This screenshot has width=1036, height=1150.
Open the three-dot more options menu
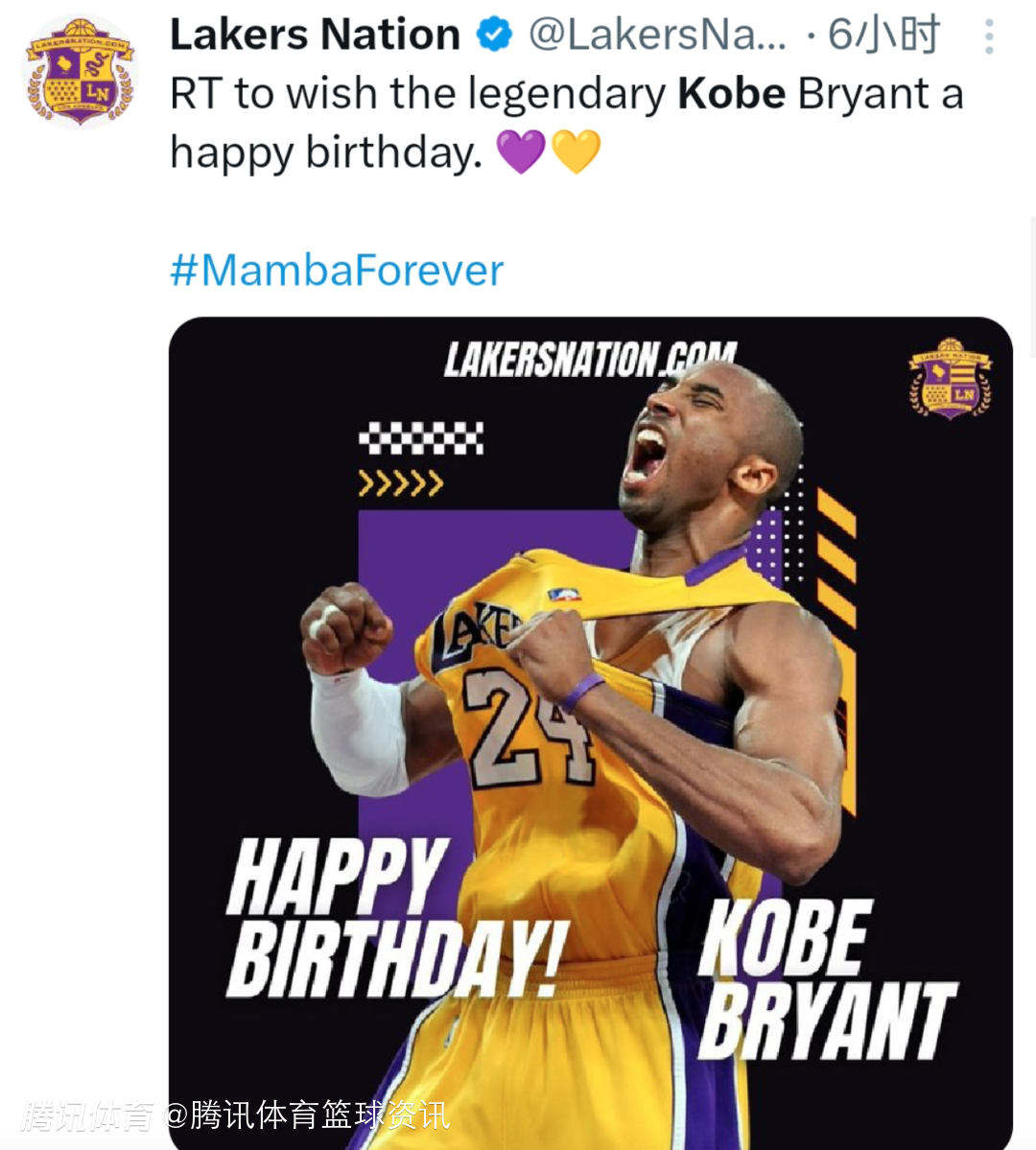coord(989,36)
